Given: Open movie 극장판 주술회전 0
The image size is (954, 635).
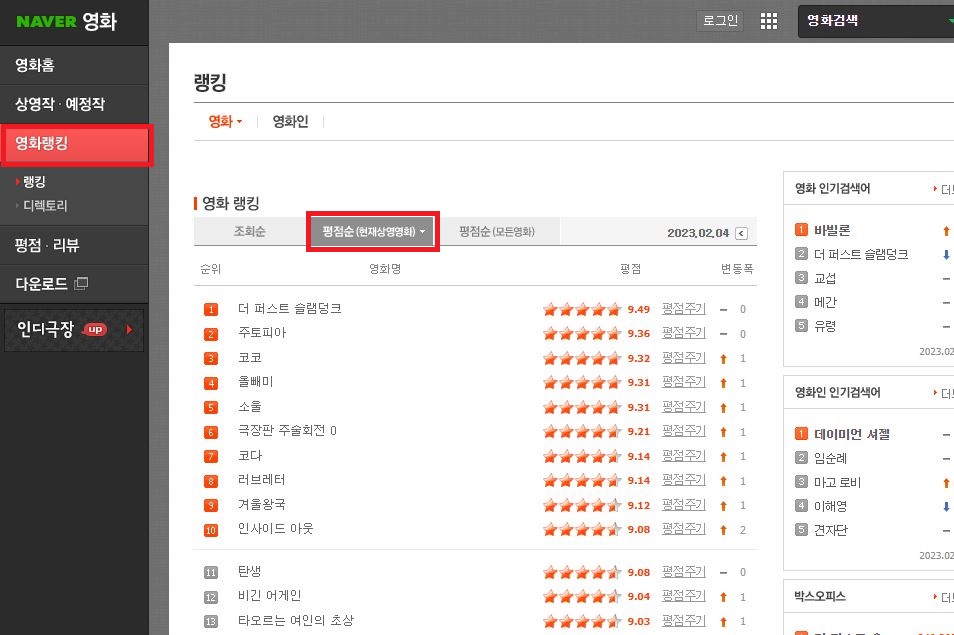Looking at the screenshot, I should click(x=287, y=431).
